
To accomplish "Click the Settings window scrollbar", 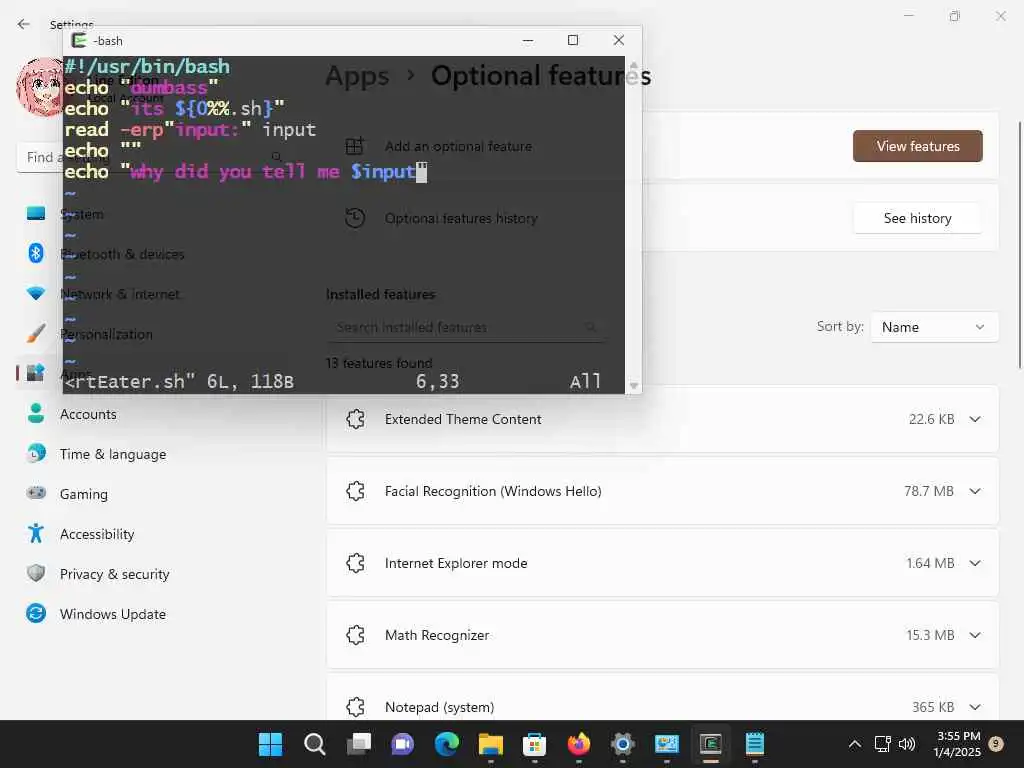I will pos(1019,245).
